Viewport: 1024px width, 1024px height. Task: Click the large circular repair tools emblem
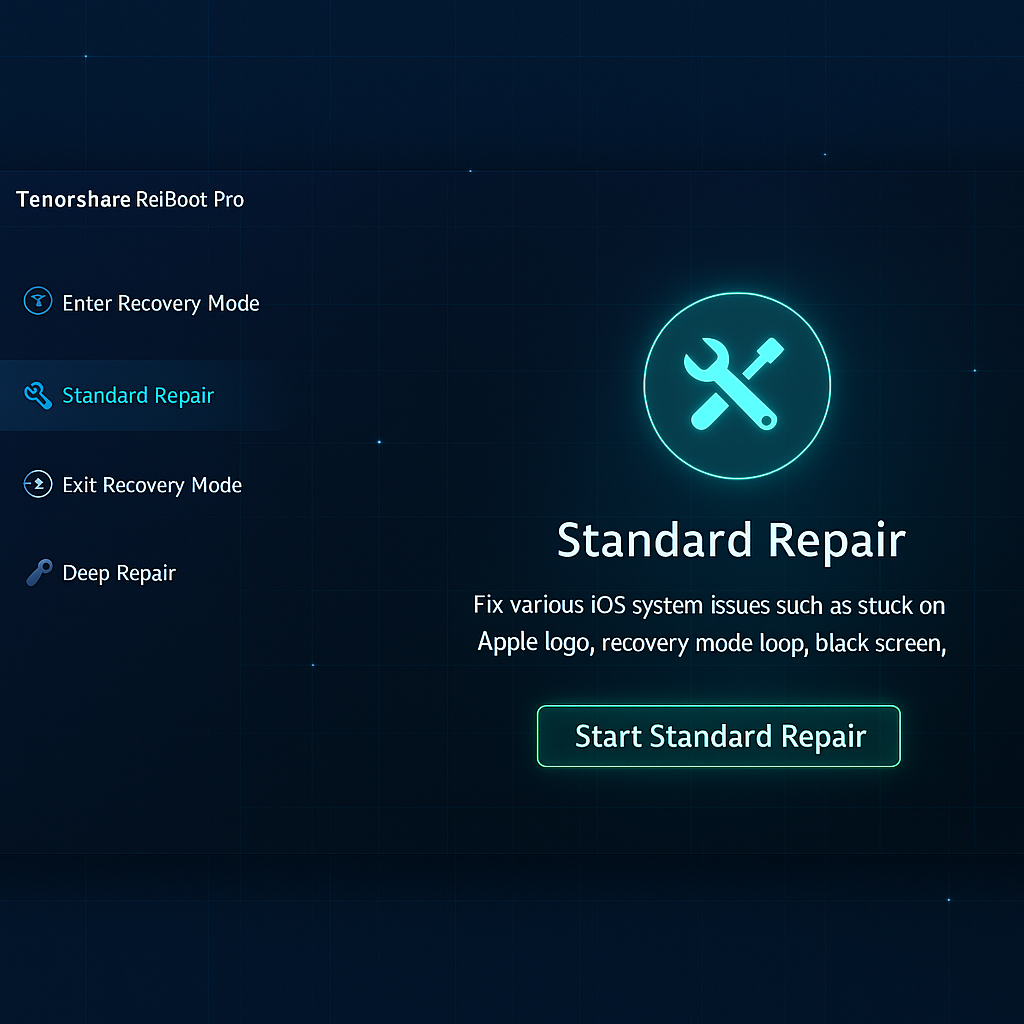[736, 385]
